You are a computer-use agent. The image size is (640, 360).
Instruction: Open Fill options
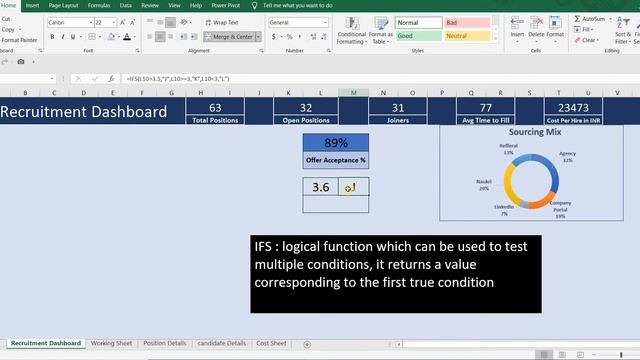[x=584, y=29]
